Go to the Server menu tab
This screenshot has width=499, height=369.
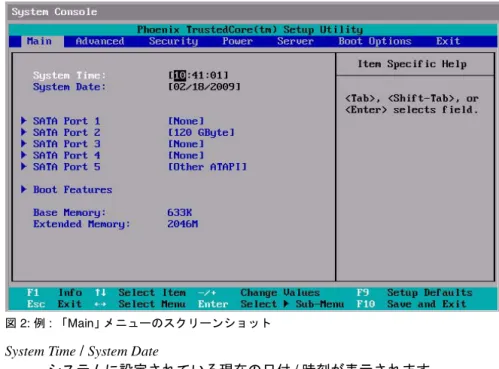pyautogui.click(x=295, y=41)
